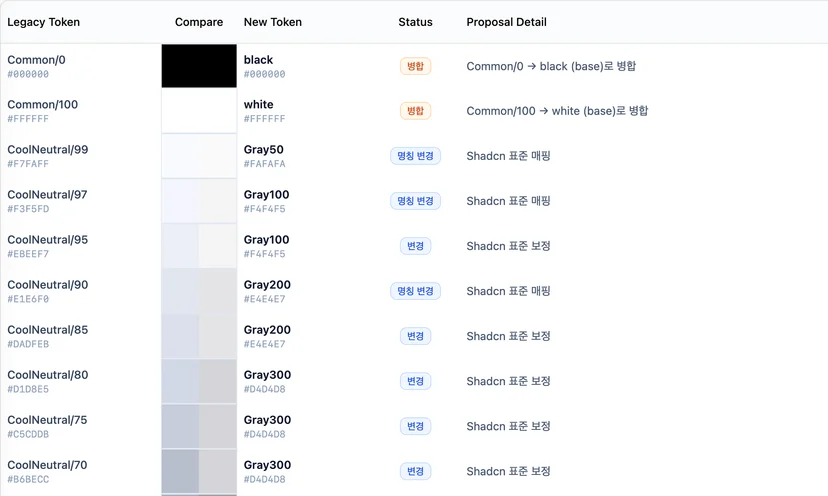Click the 병합 badge for Common/0
This screenshot has height=496, width=828.
click(416, 66)
